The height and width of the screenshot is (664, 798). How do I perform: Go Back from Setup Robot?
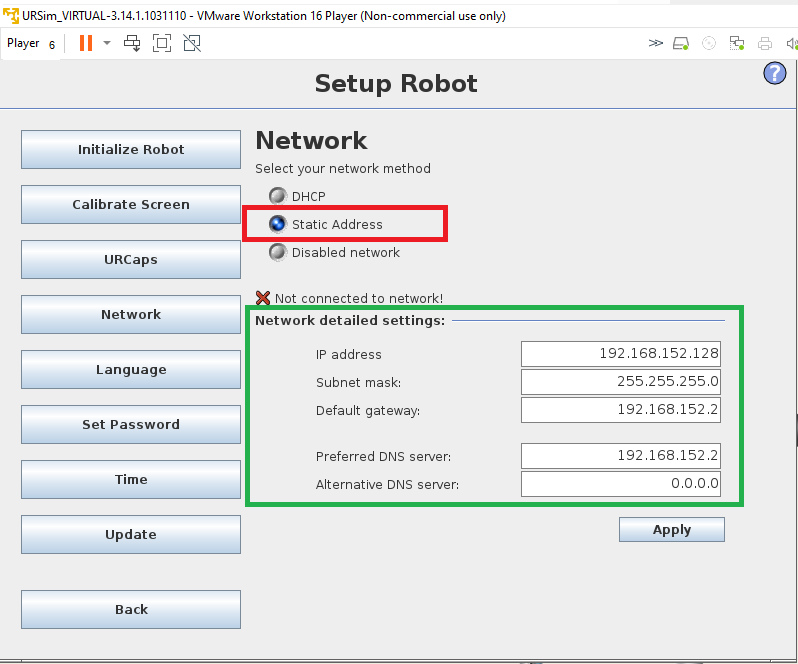tap(131, 610)
